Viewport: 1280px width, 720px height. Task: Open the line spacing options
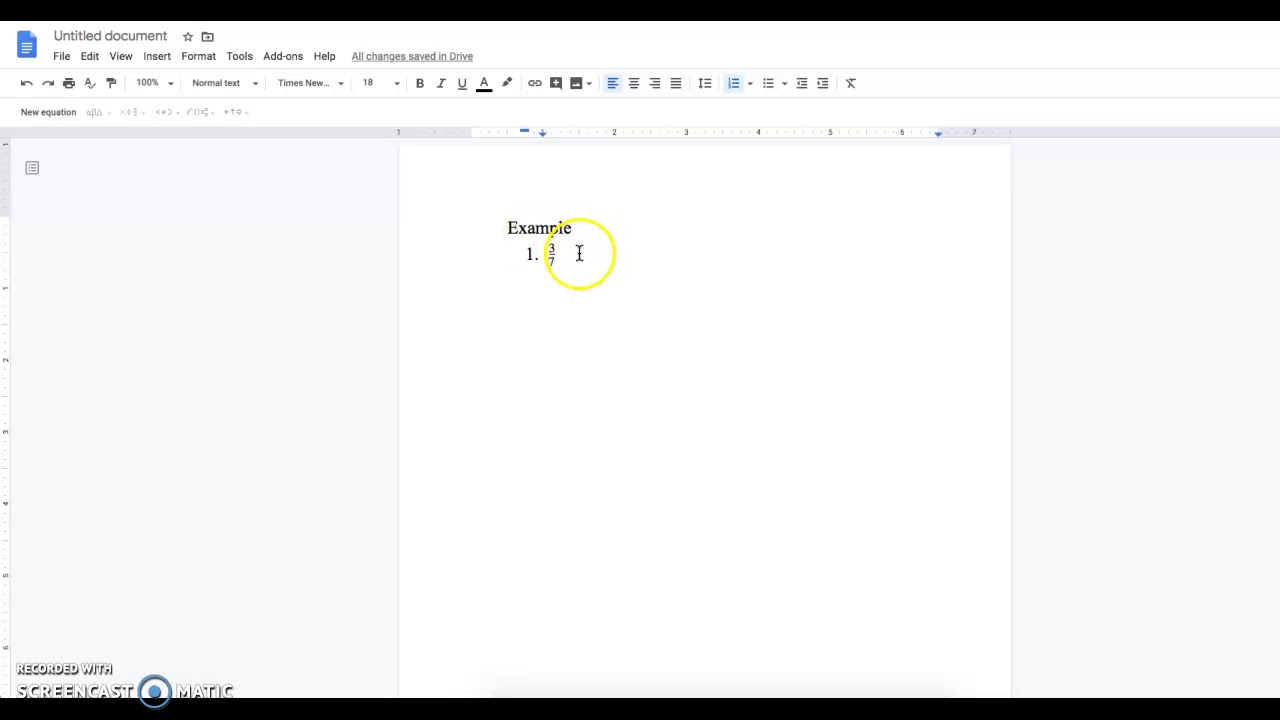point(705,83)
